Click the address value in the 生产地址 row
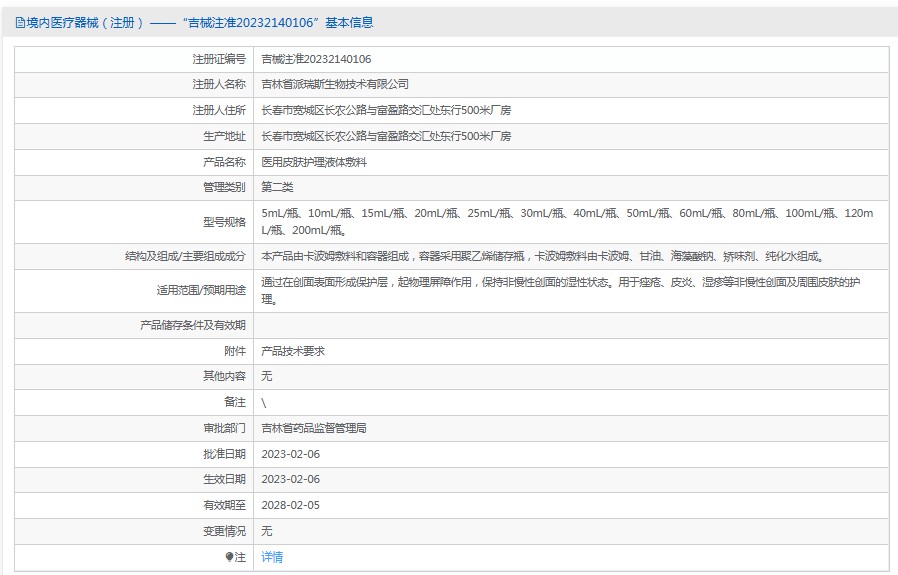The image size is (898, 575). click(x=386, y=136)
